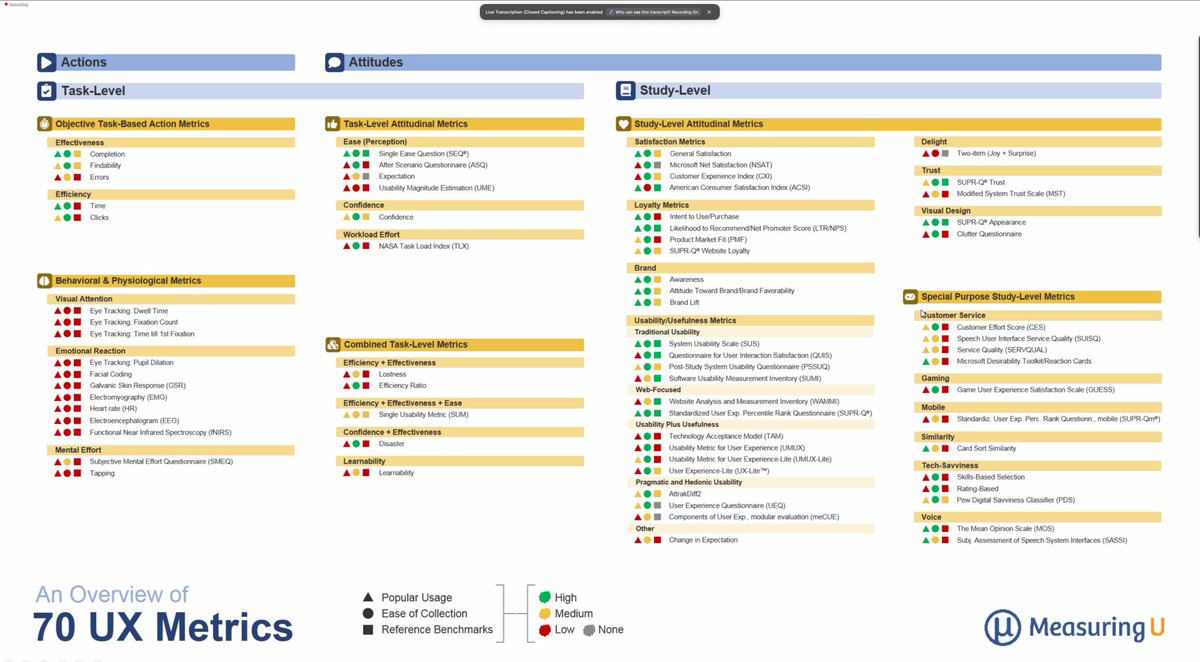Click the 'Single Usability Metric (SUM)' row

click(406, 414)
